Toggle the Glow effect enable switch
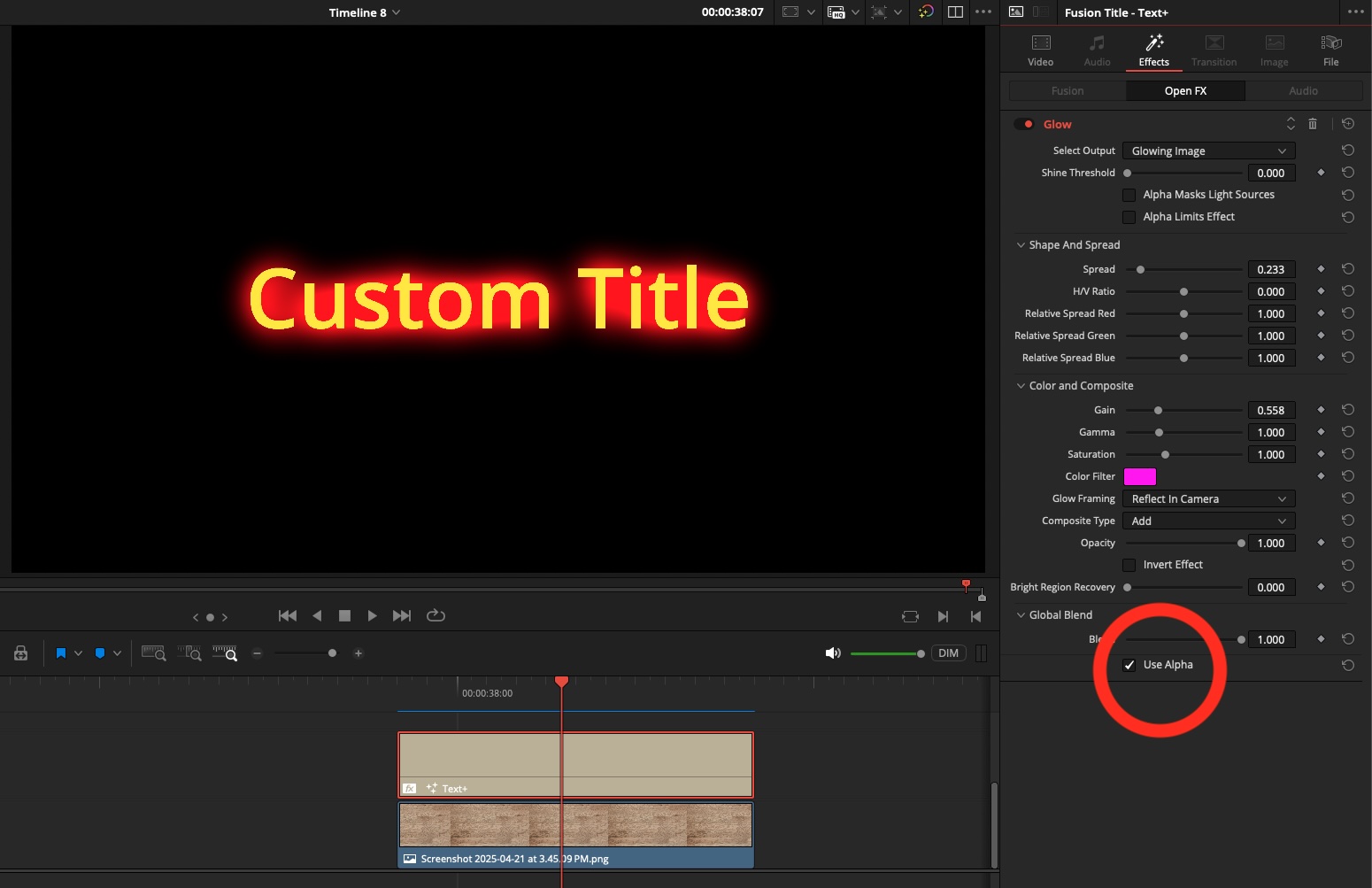This screenshot has height=888, width=1372. click(1024, 124)
